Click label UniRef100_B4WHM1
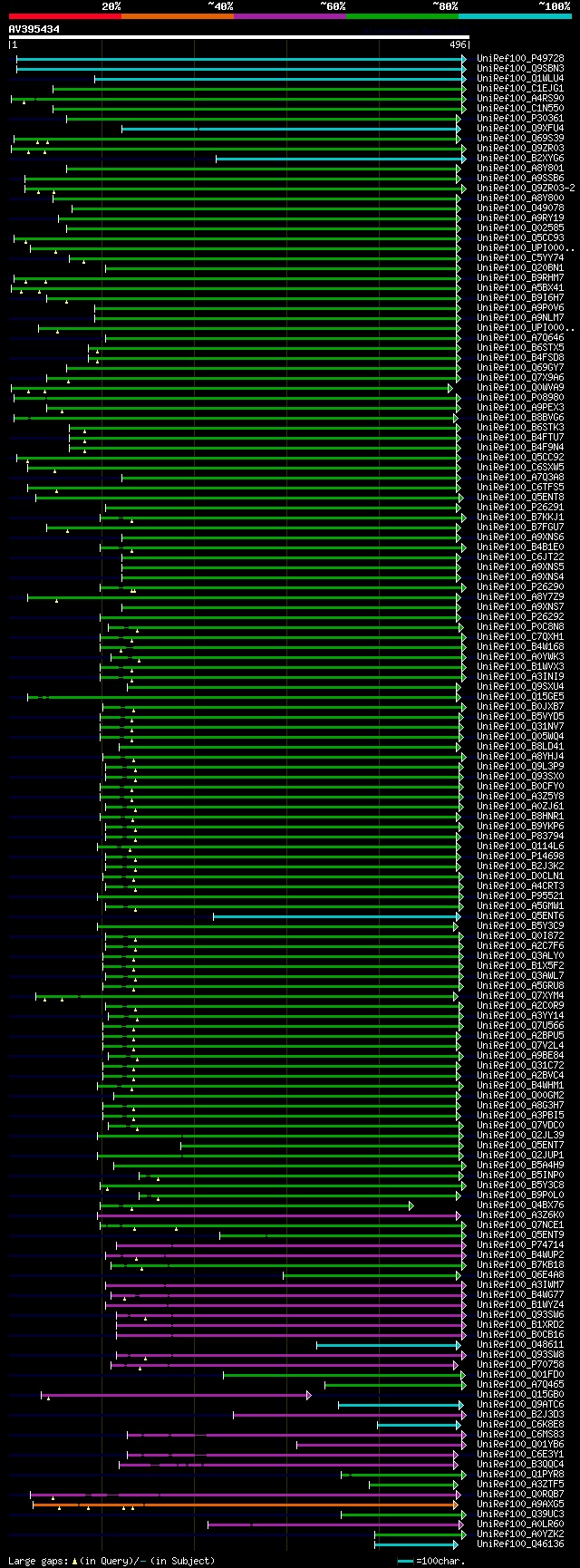580x1568 pixels. (x=520, y=1085)
